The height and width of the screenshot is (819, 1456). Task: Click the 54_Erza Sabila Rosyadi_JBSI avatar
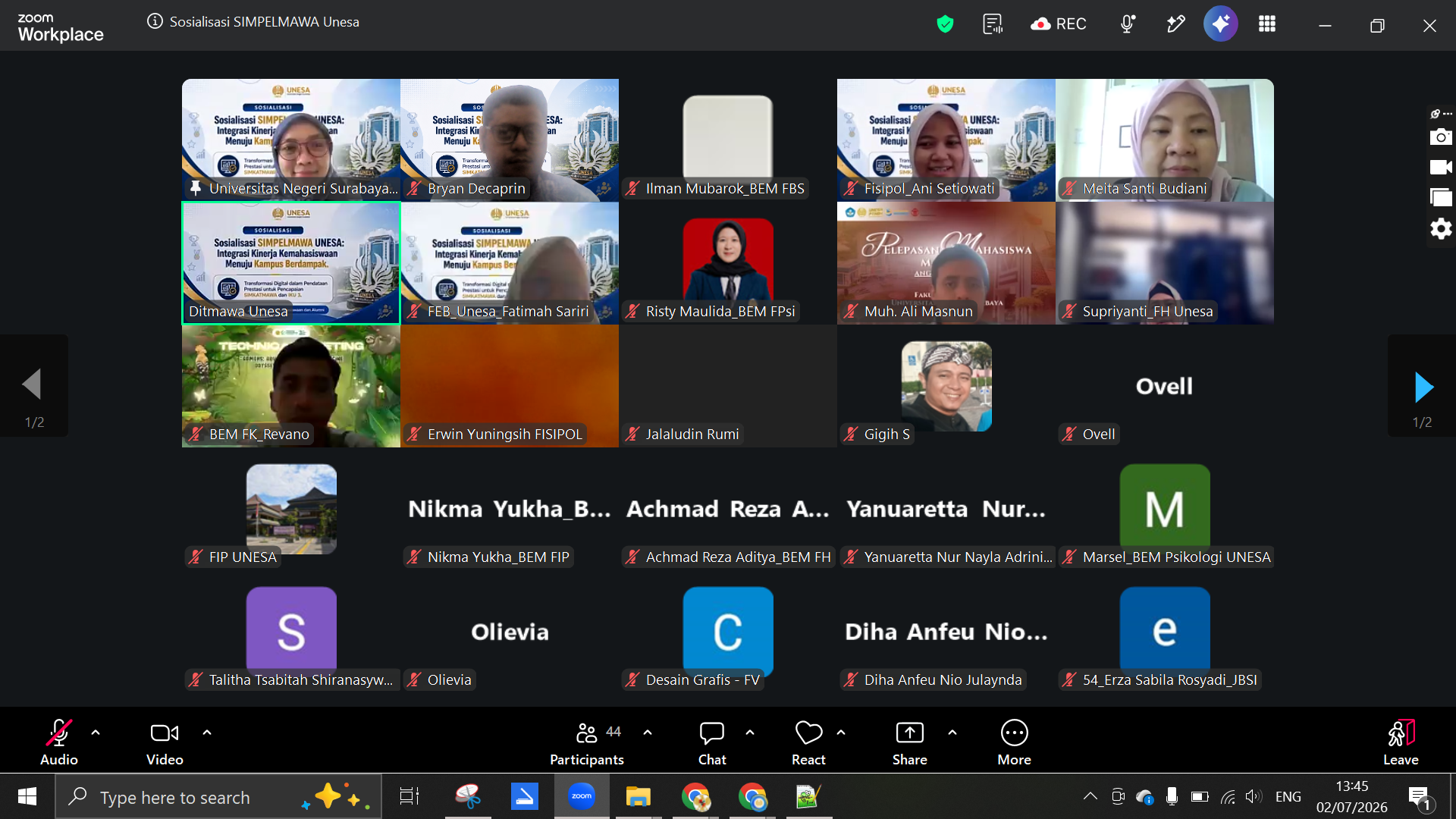coord(1165,632)
